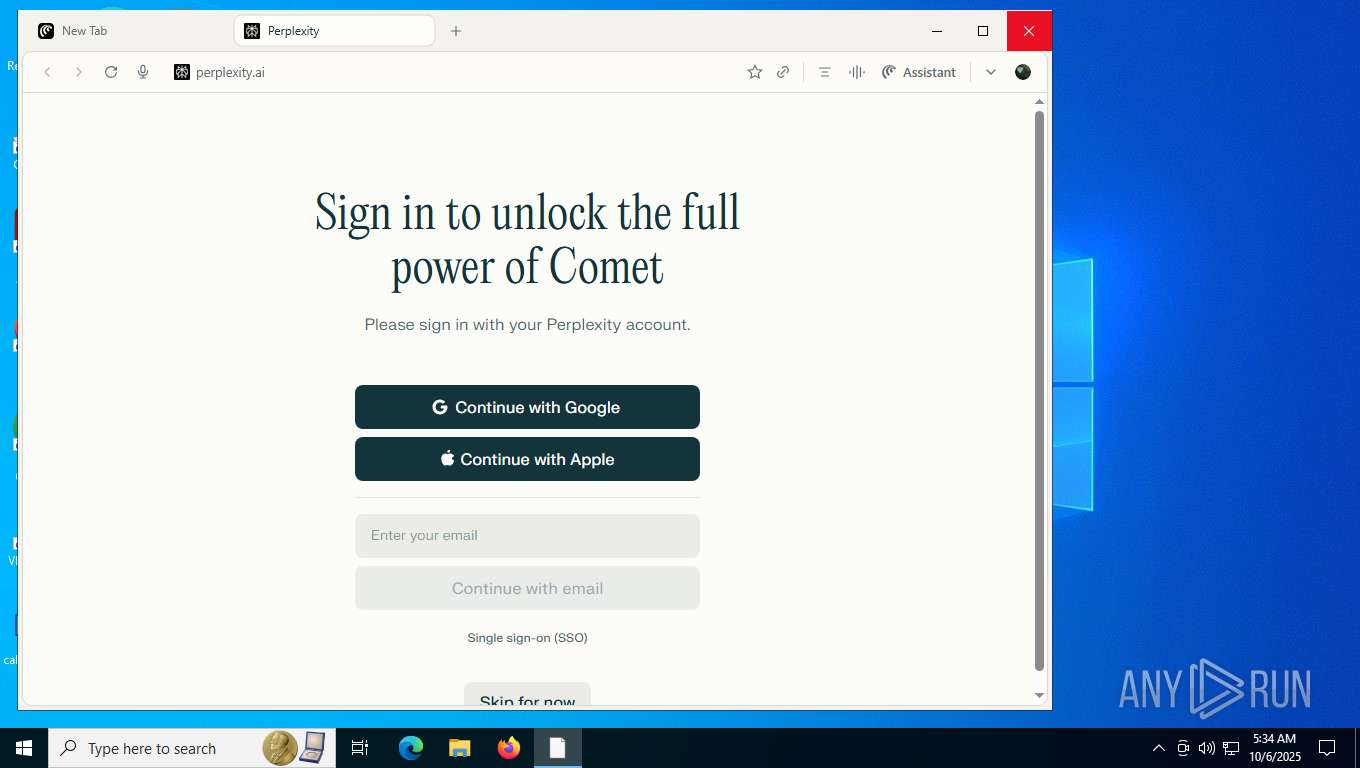Viewport: 1360px width, 768px height.
Task: Open the three-line list icon in the toolbar
Action: [825, 72]
